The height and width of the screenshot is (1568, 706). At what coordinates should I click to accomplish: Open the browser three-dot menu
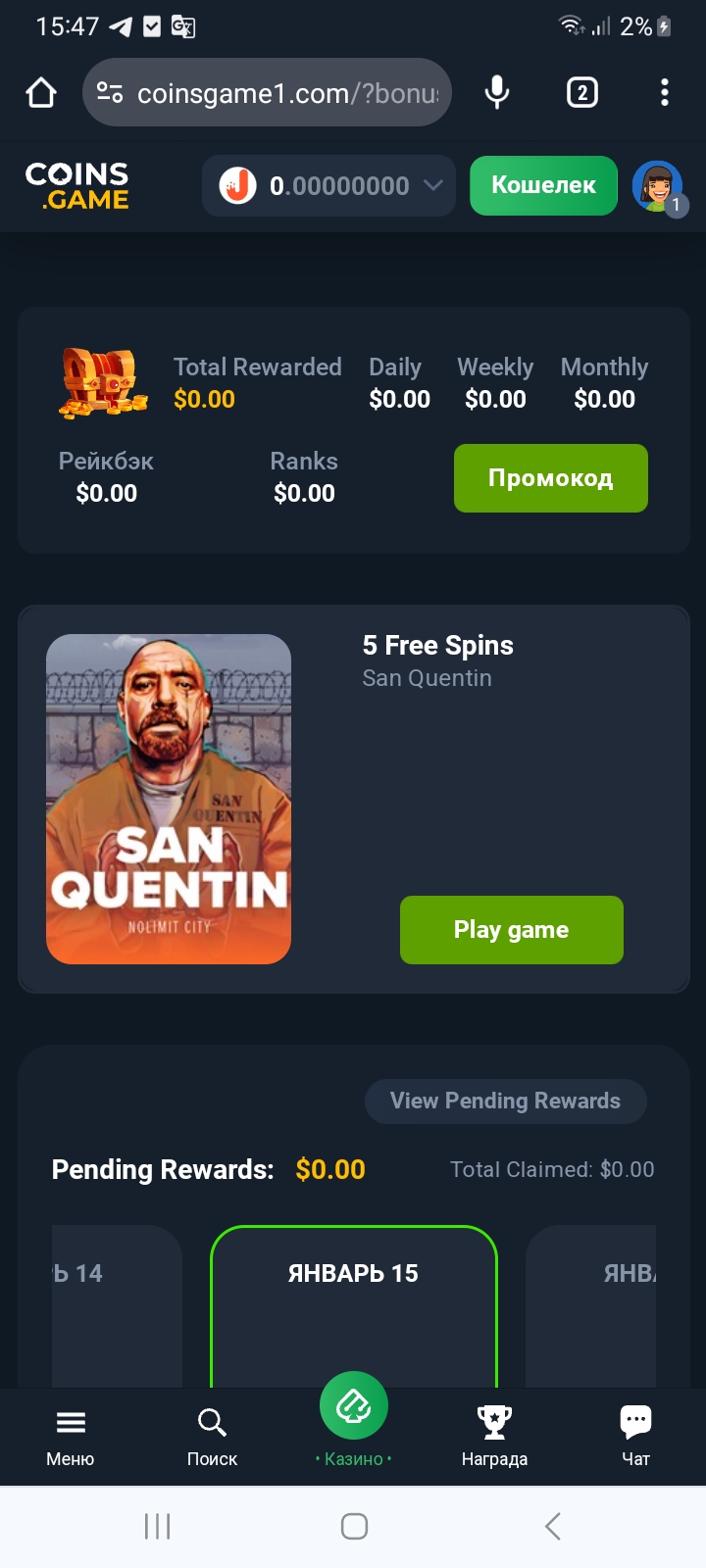click(665, 93)
